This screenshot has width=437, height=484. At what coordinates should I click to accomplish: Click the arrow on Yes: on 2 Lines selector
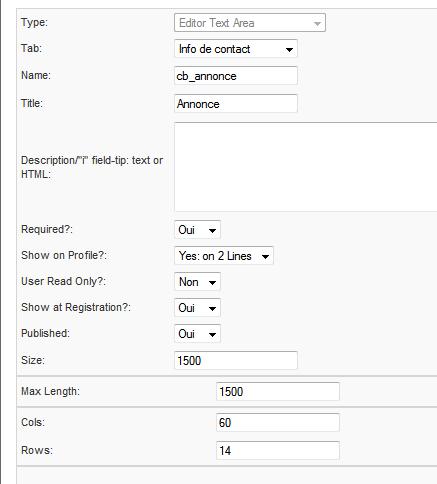tap(265, 257)
